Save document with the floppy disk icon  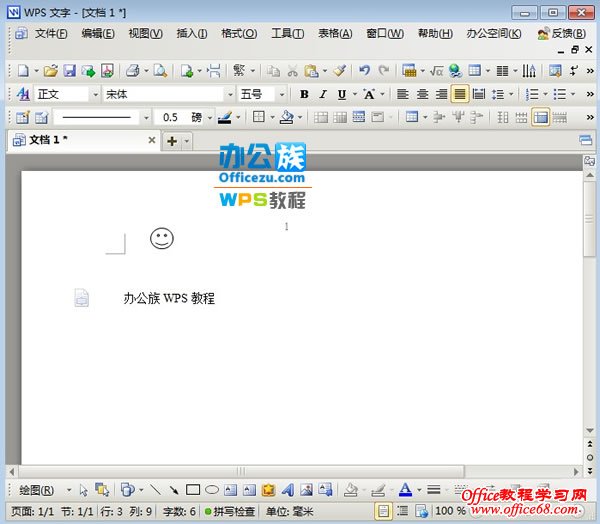(x=70, y=71)
